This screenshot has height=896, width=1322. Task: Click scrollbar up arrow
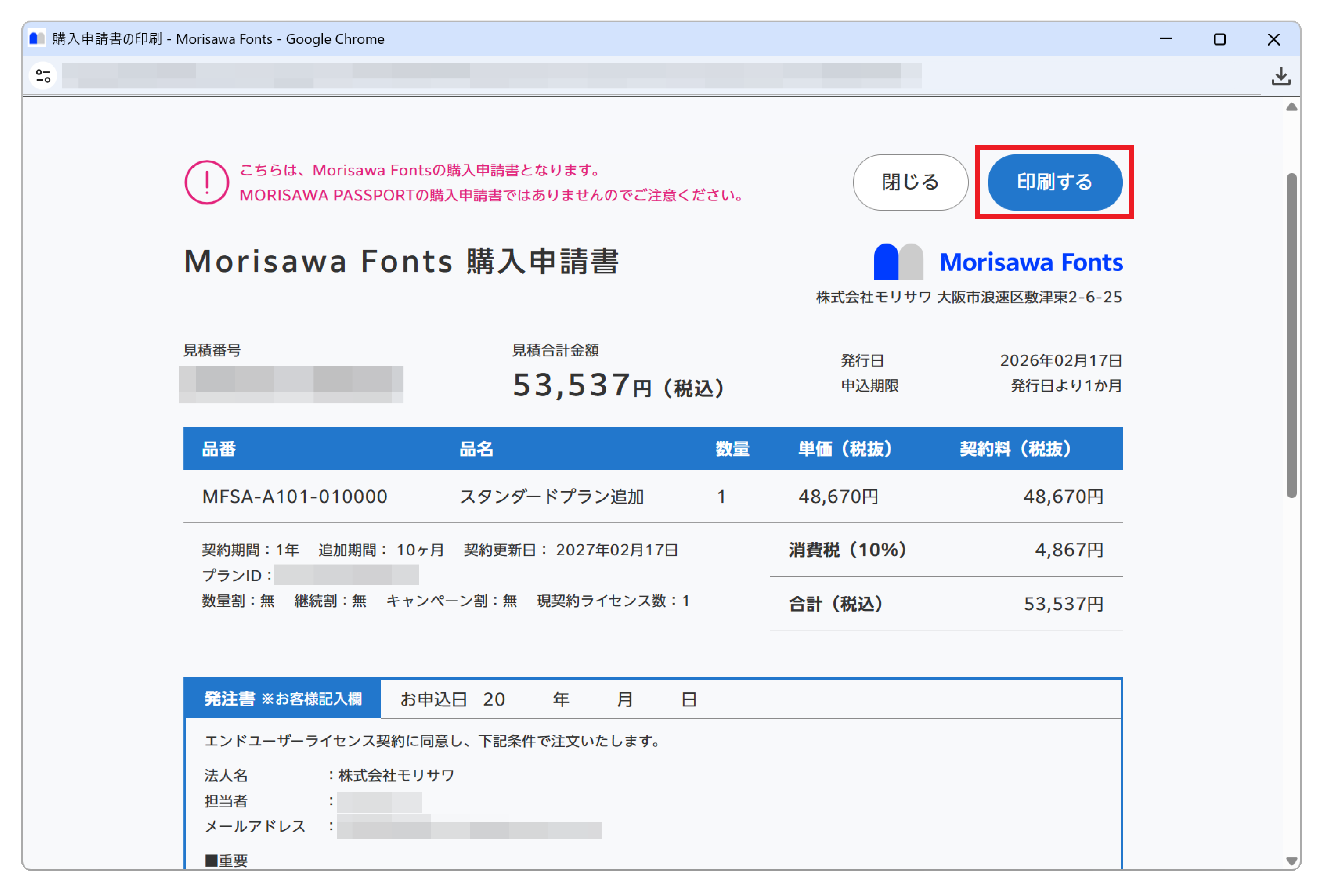pos(1291,107)
